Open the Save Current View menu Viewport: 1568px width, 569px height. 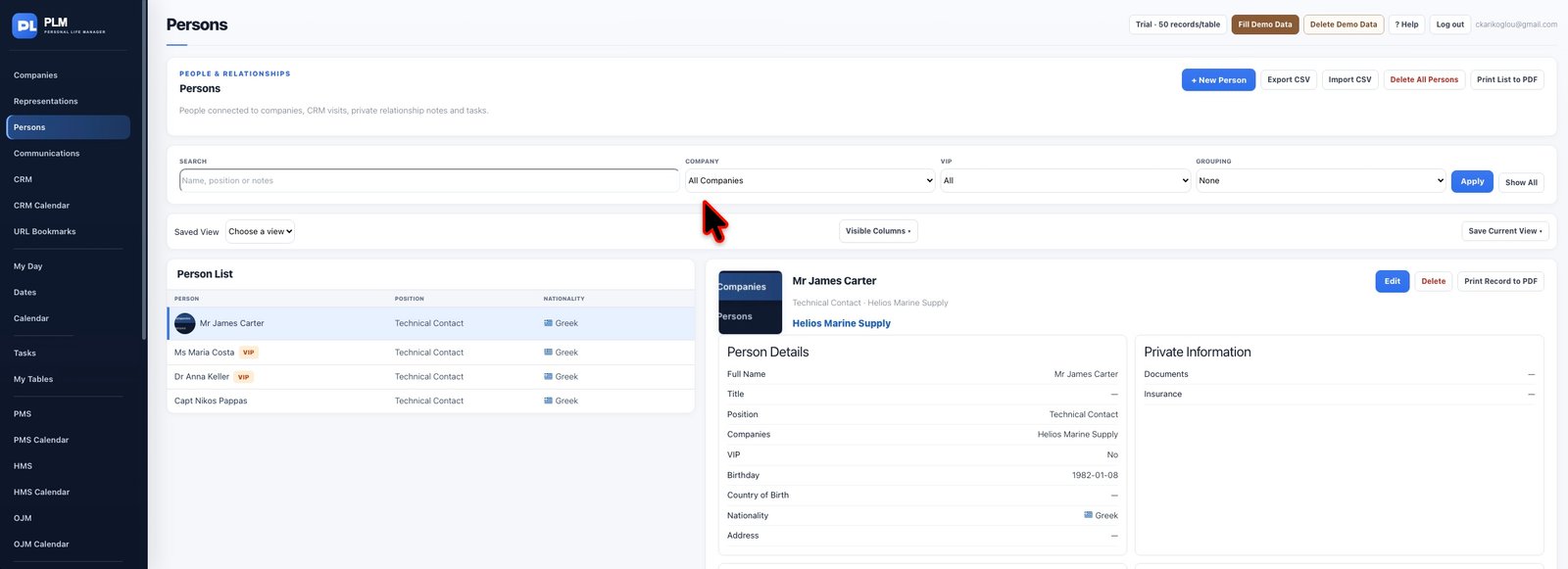click(1505, 231)
